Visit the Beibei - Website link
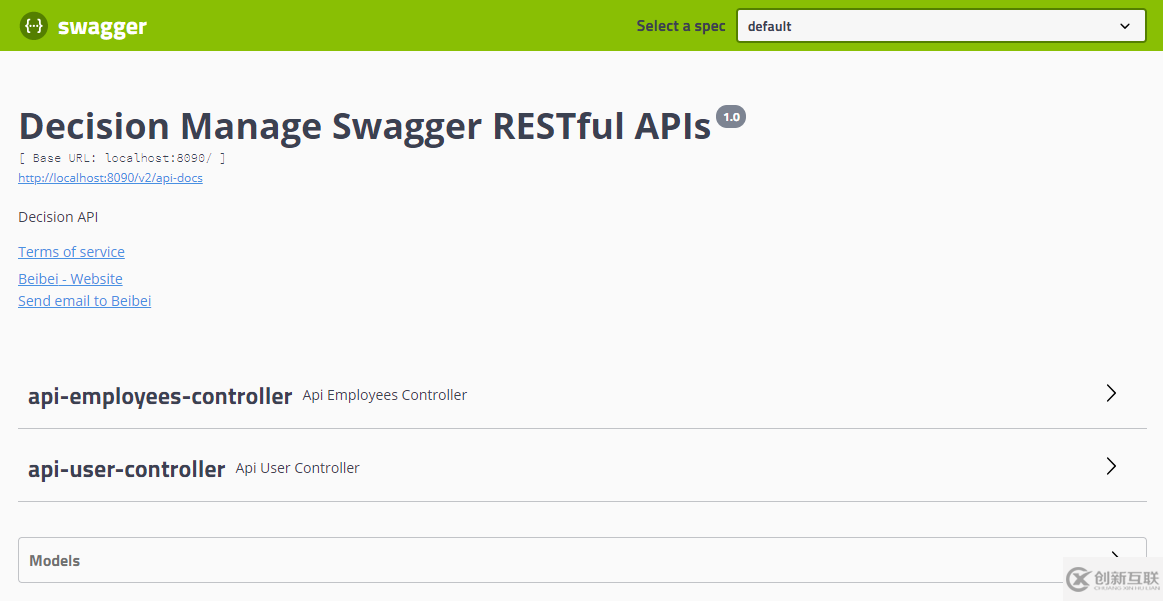 click(x=70, y=279)
